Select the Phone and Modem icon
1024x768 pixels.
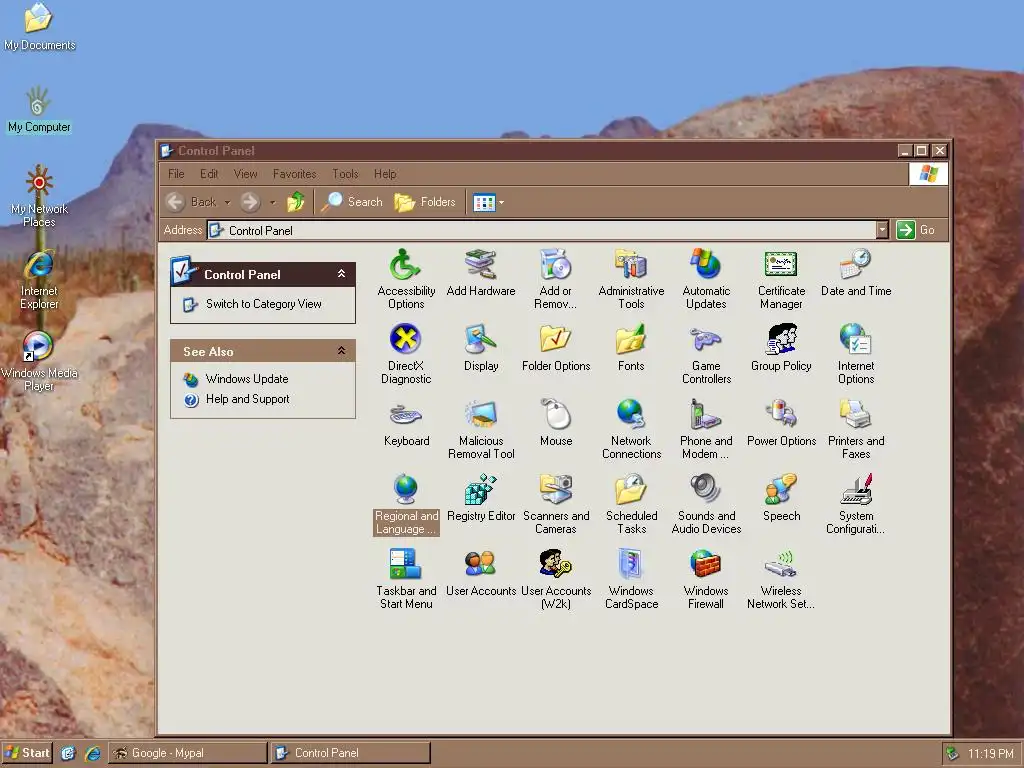point(706,429)
